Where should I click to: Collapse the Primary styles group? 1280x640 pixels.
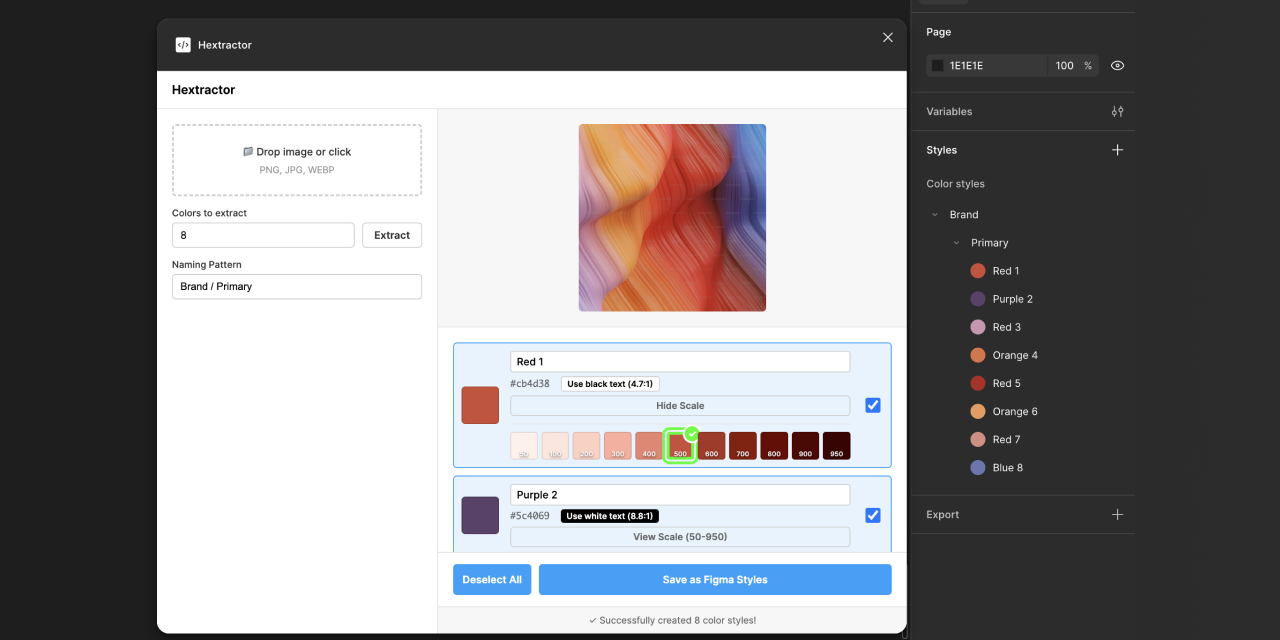tap(955, 242)
